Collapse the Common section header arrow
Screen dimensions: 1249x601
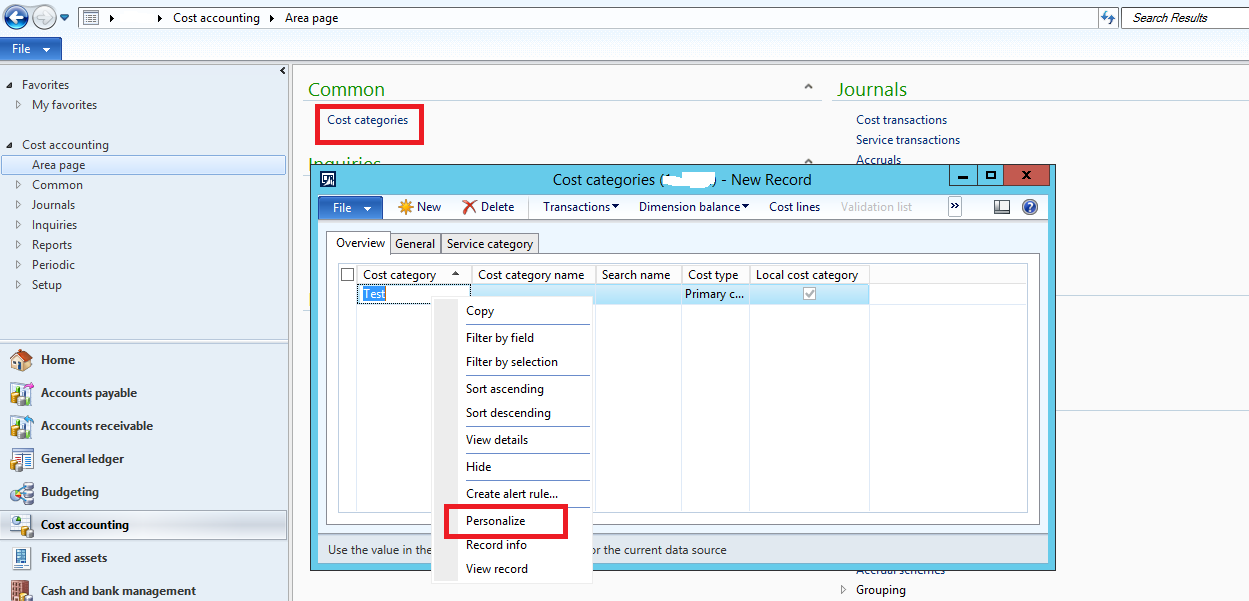pos(810,87)
